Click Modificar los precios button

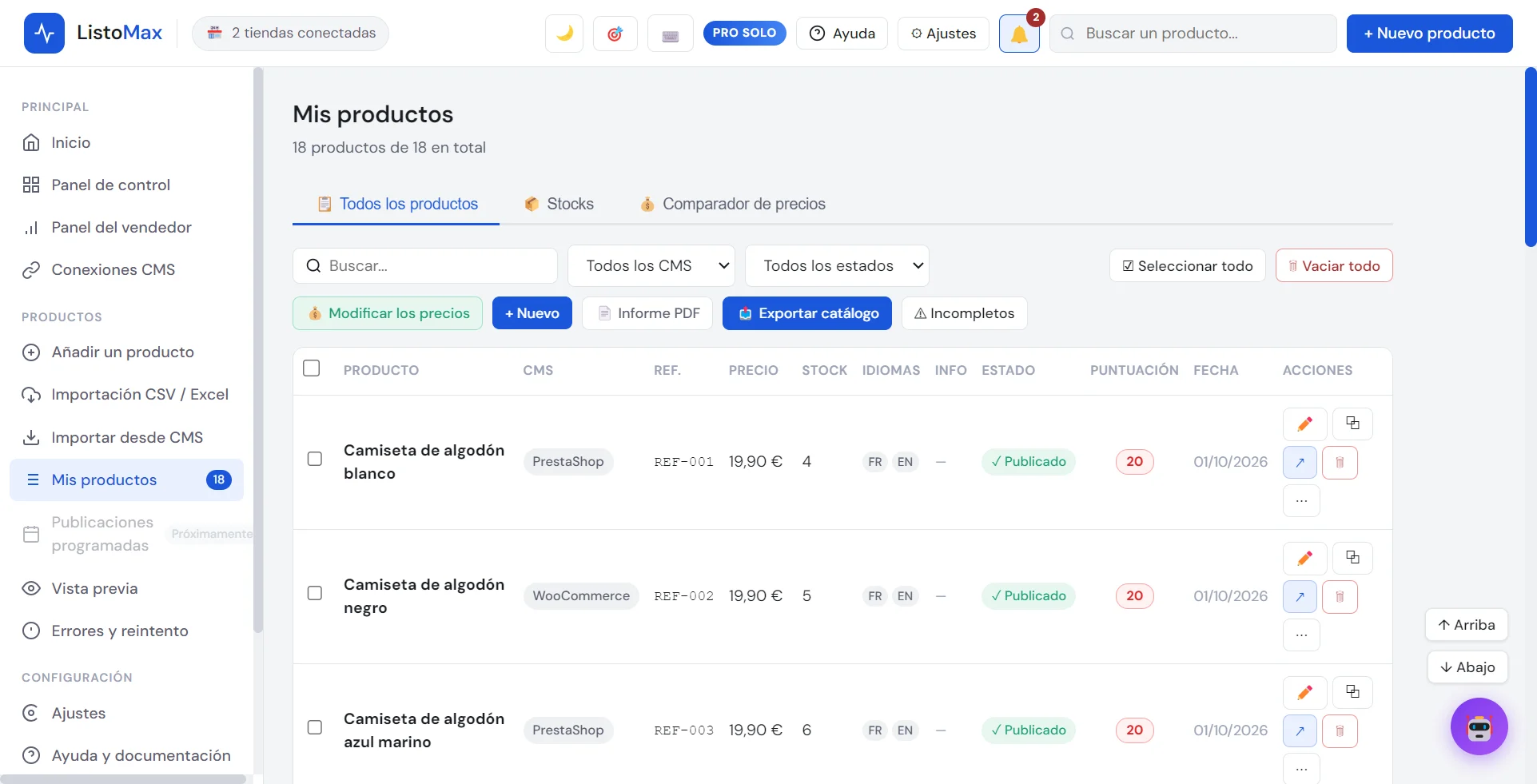click(x=388, y=313)
